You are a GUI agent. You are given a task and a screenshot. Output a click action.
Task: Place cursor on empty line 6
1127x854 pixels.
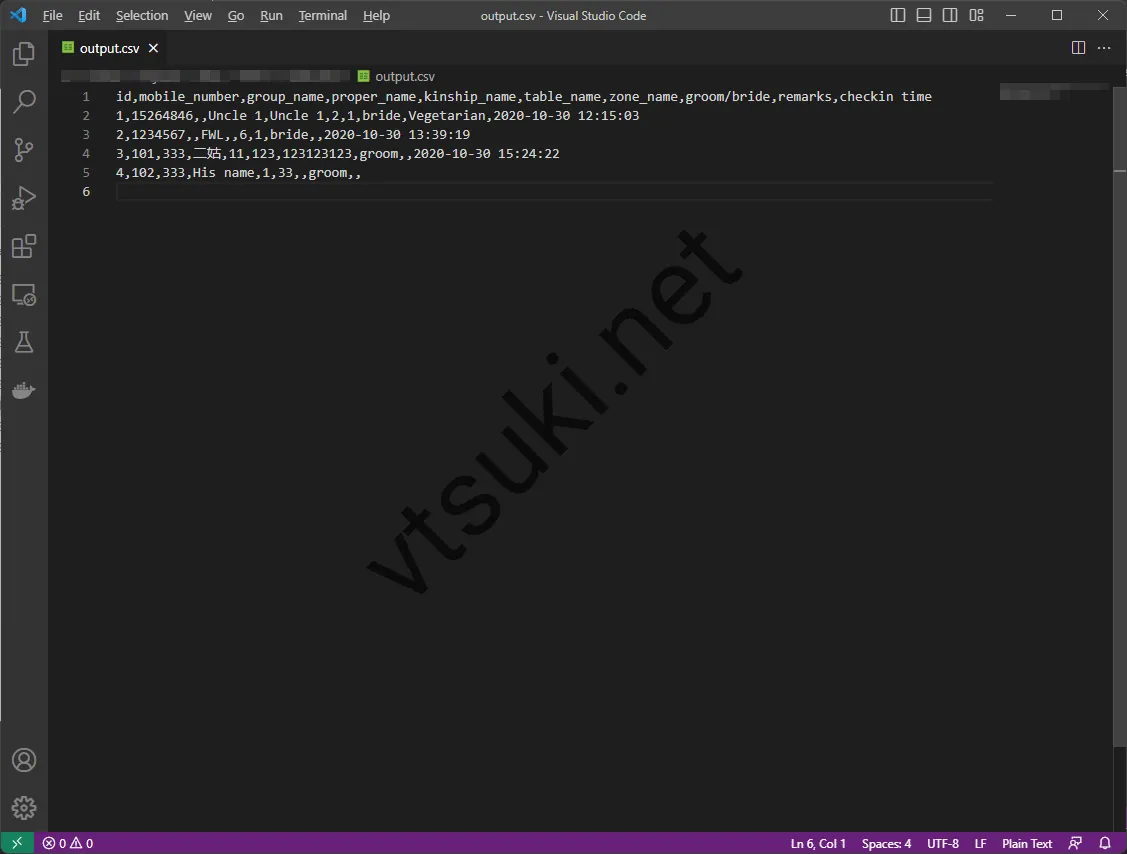tap(553, 191)
